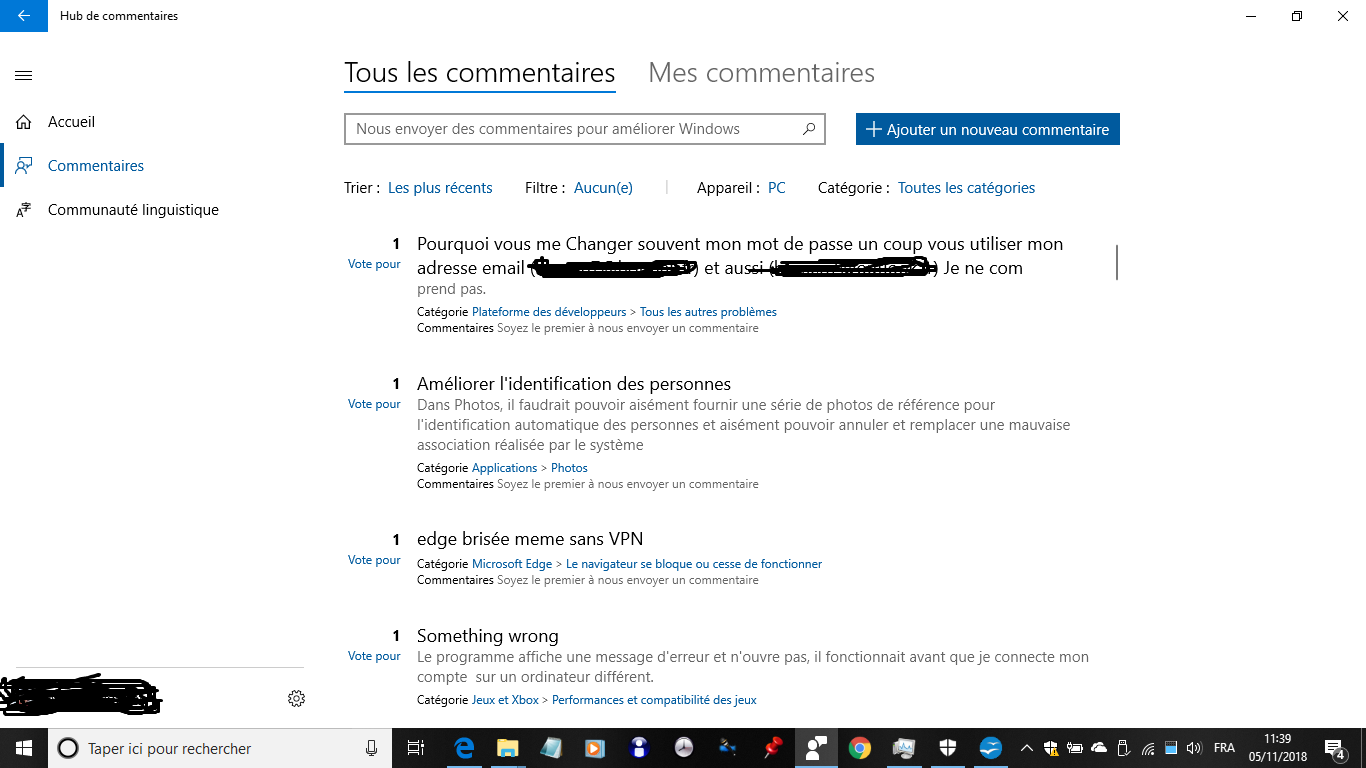Launch Google Chrome from taskbar
The width and height of the screenshot is (1366, 768).
(x=860, y=748)
